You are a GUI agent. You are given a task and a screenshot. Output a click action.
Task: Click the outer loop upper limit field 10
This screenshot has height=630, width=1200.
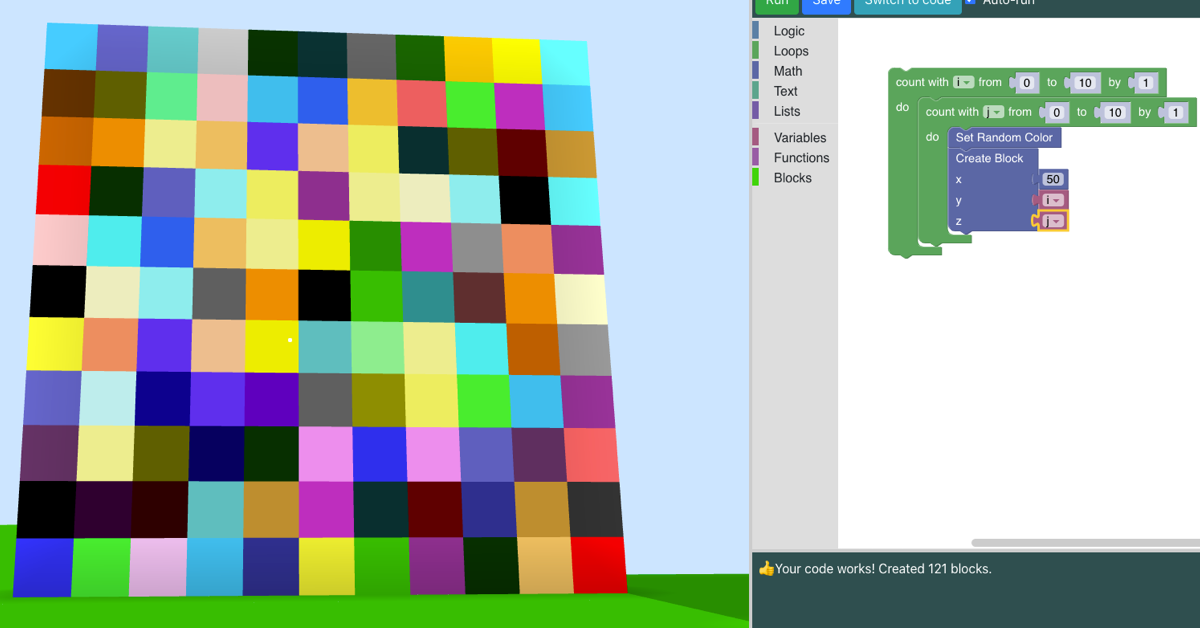point(1085,83)
